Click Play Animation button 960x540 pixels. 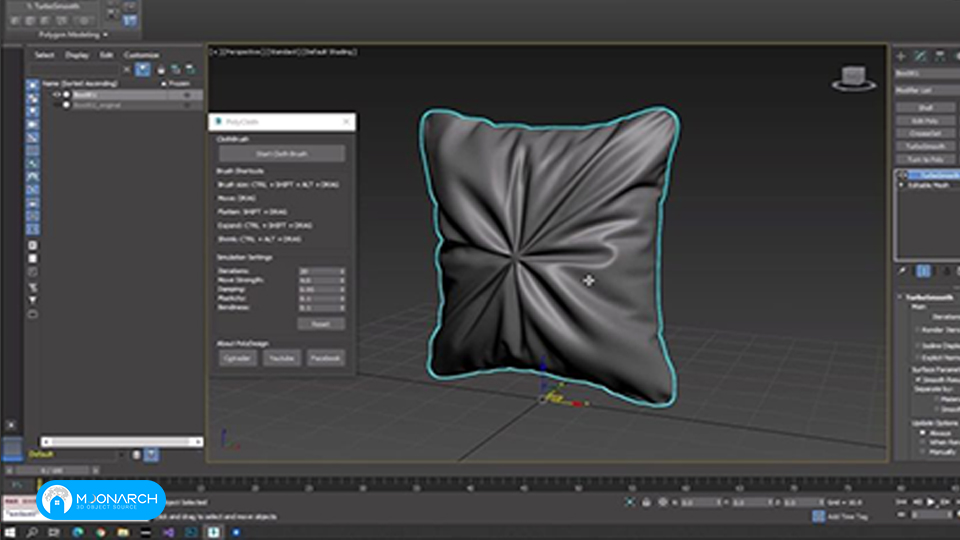[931, 502]
